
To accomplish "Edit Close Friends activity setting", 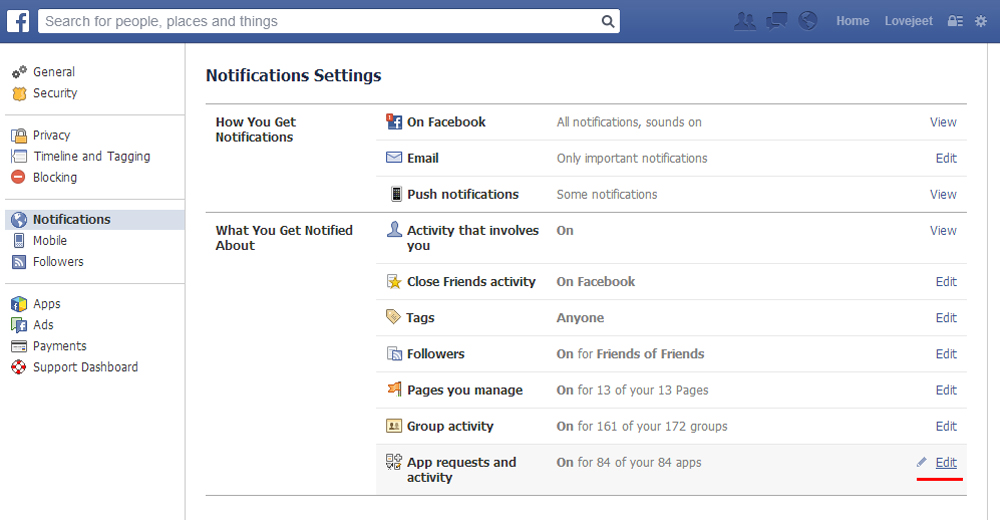I will (946, 281).
